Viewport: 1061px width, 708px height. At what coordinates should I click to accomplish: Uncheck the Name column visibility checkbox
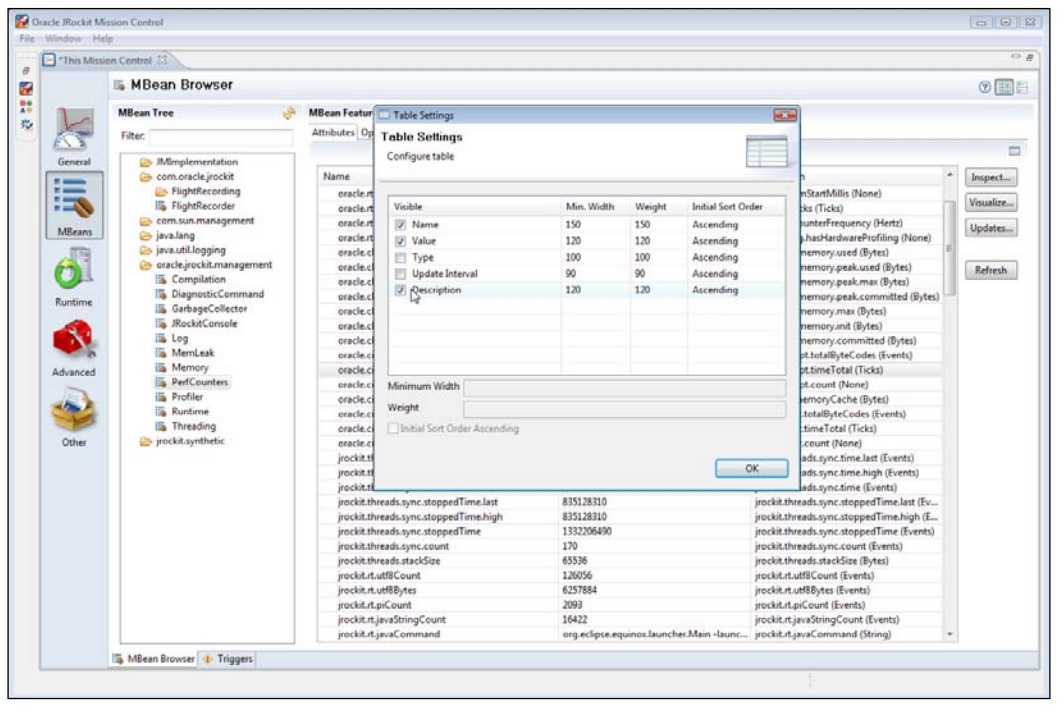(x=400, y=225)
